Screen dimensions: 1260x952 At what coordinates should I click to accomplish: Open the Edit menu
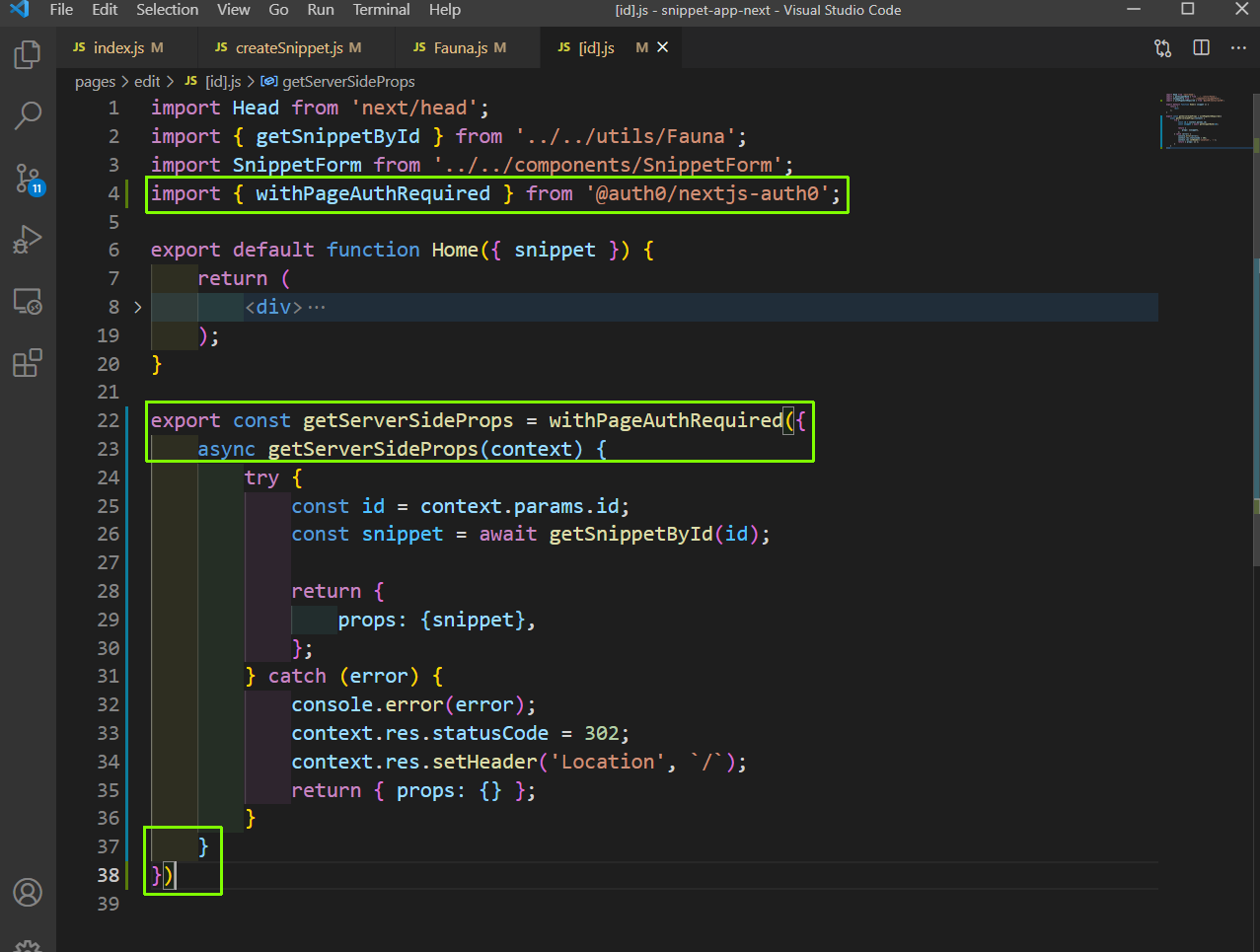pos(105,10)
